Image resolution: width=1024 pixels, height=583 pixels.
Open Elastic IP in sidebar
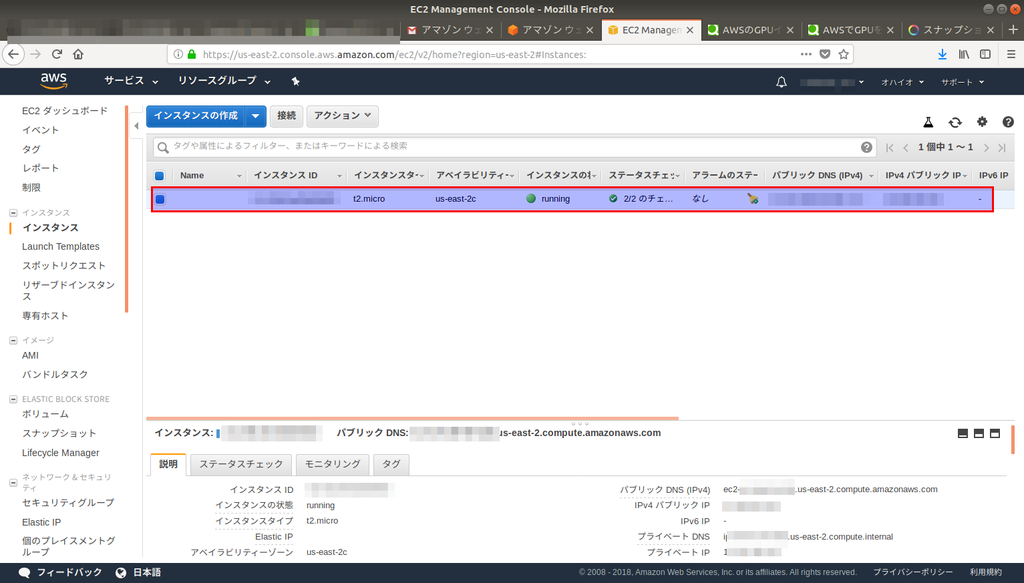41,522
